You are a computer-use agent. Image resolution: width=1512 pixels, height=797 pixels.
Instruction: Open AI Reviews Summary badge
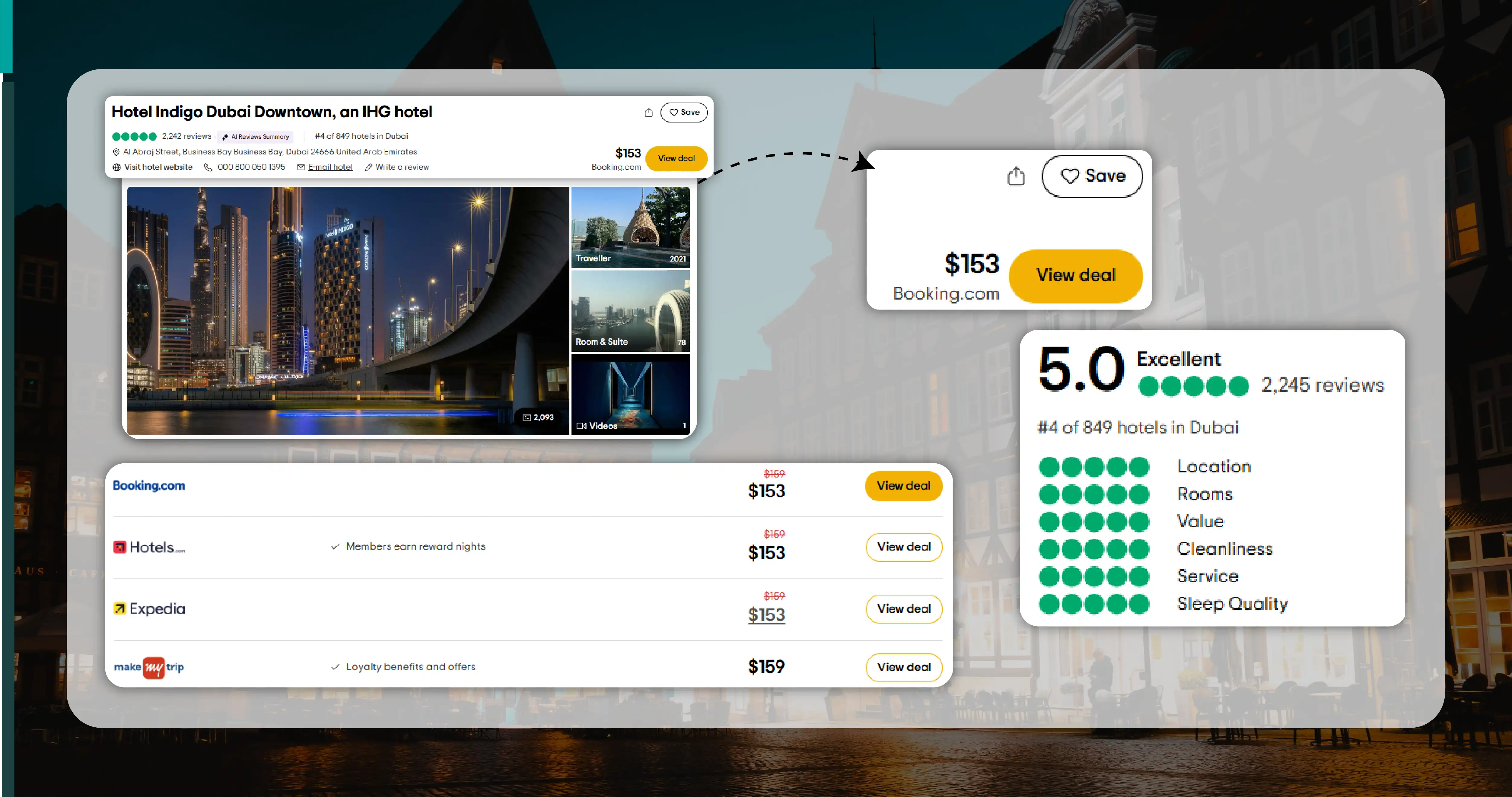pos(256,137)
